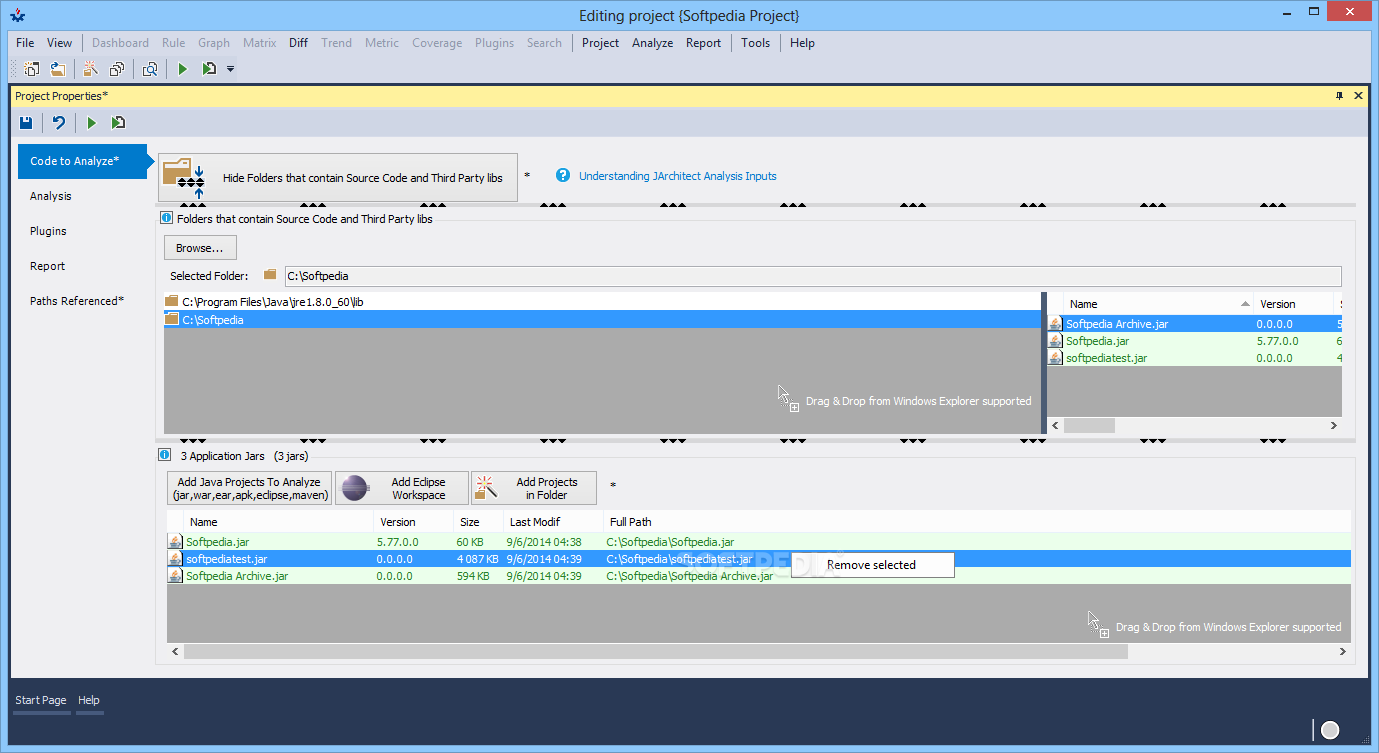Select the C:\Softpedia folder row
This screenshot has height=753, width=1379.
point(602,320)
